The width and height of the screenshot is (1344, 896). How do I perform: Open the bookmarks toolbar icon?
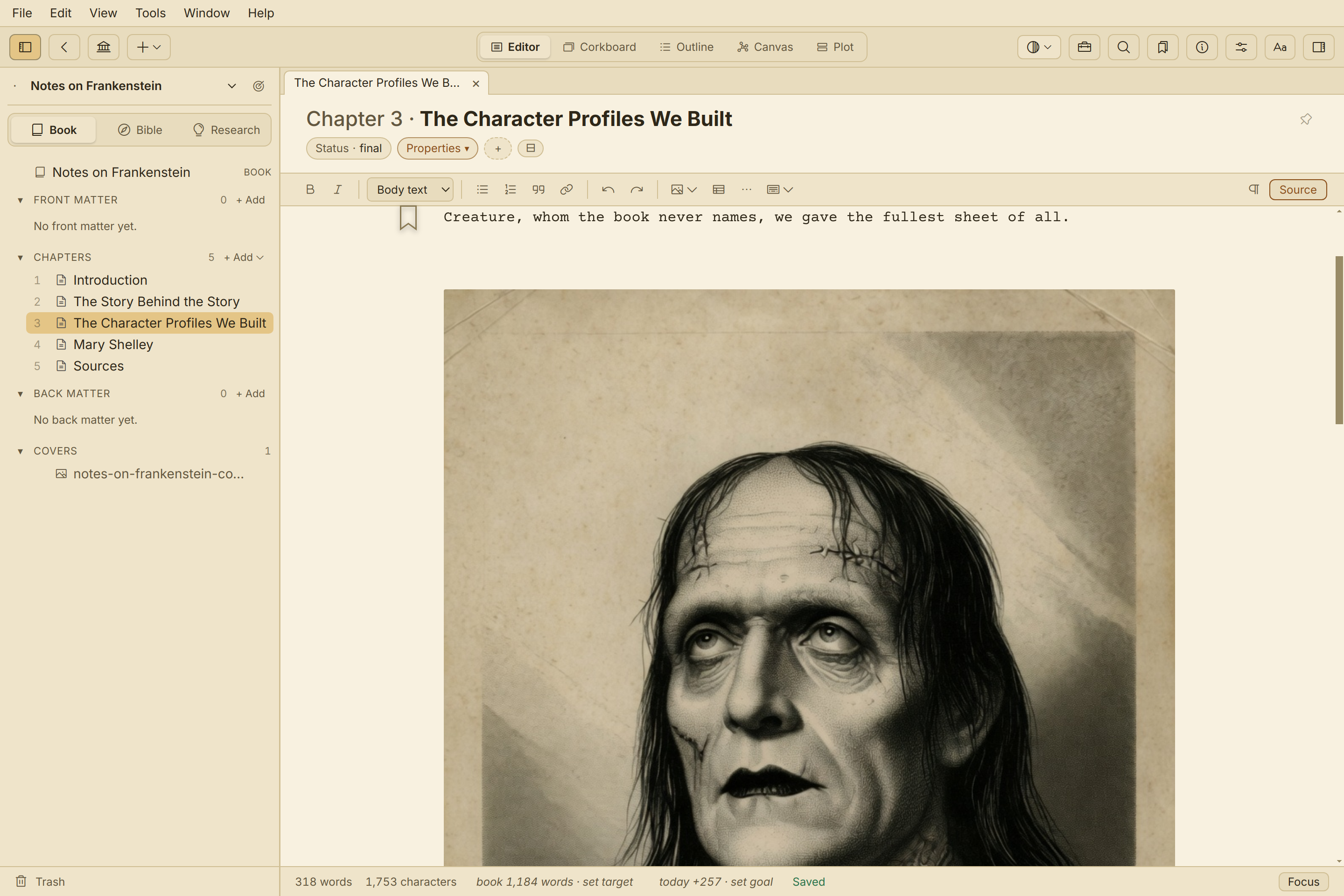click(x=1162, y=47)
